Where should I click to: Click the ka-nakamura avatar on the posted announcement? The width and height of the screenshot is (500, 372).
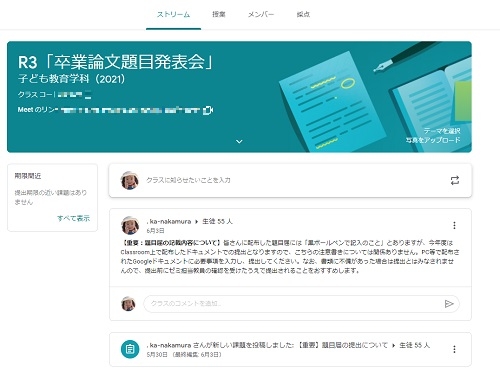click(130, 225)
